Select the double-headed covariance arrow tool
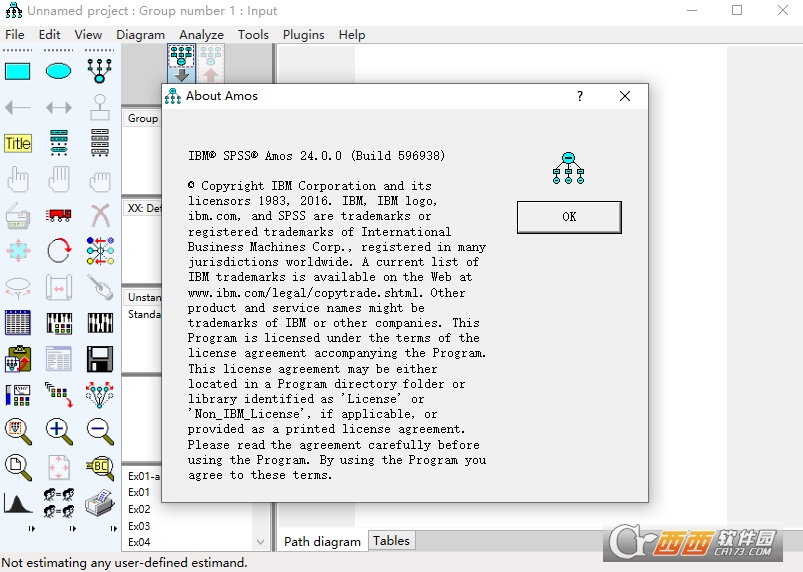Viewport: 803px width, 572px height. 58,108
